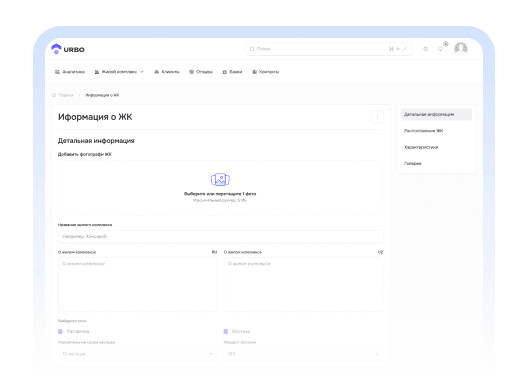
Task: Check the Ипотека checkbox
Action: pyautogui.click(x=226, y=331)
